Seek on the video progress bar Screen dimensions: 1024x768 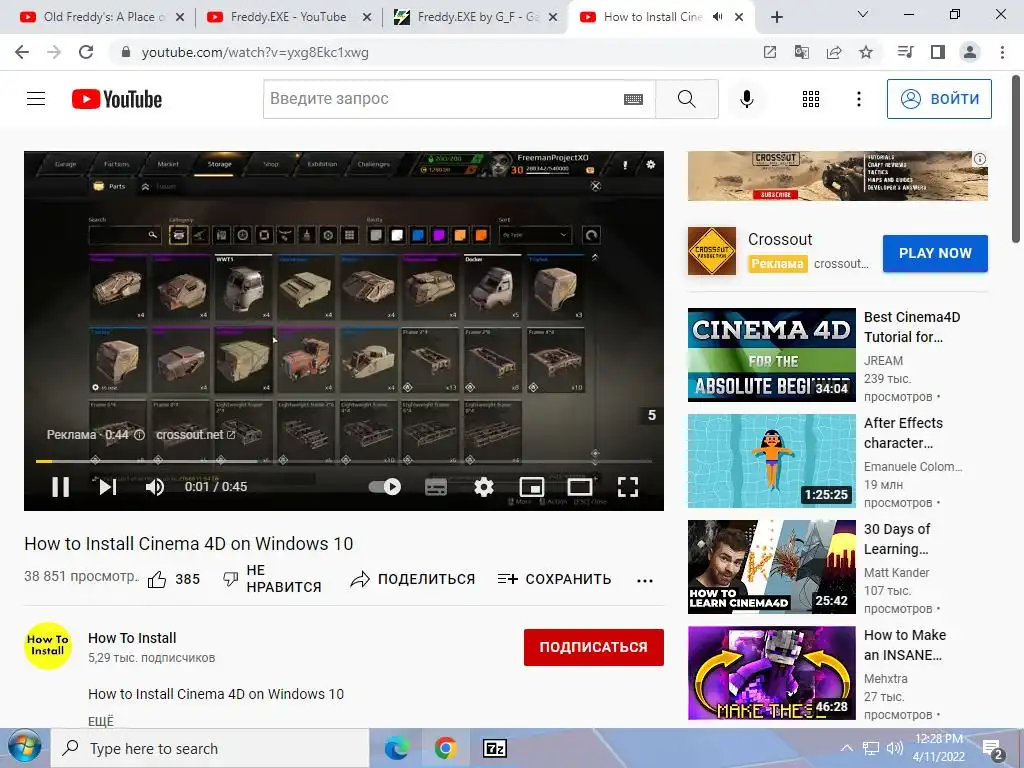[x=344, y=461]
